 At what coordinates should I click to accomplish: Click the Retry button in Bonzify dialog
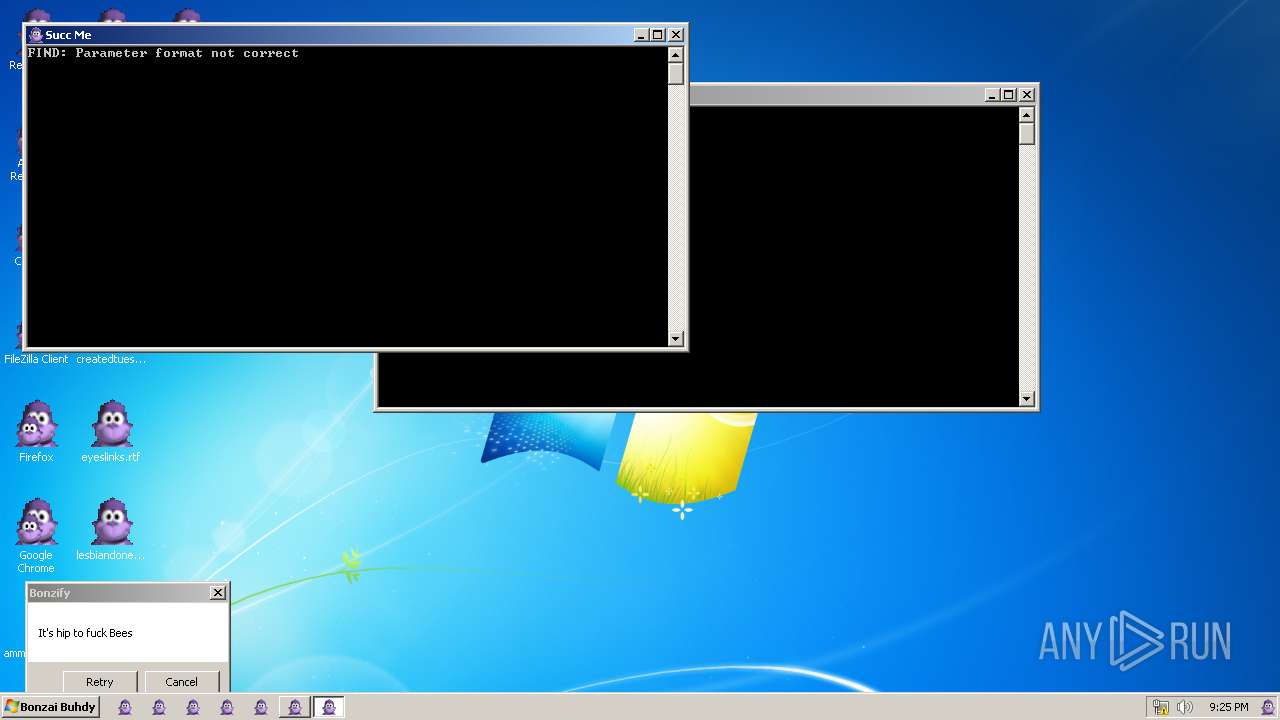(x=100, y=682)
